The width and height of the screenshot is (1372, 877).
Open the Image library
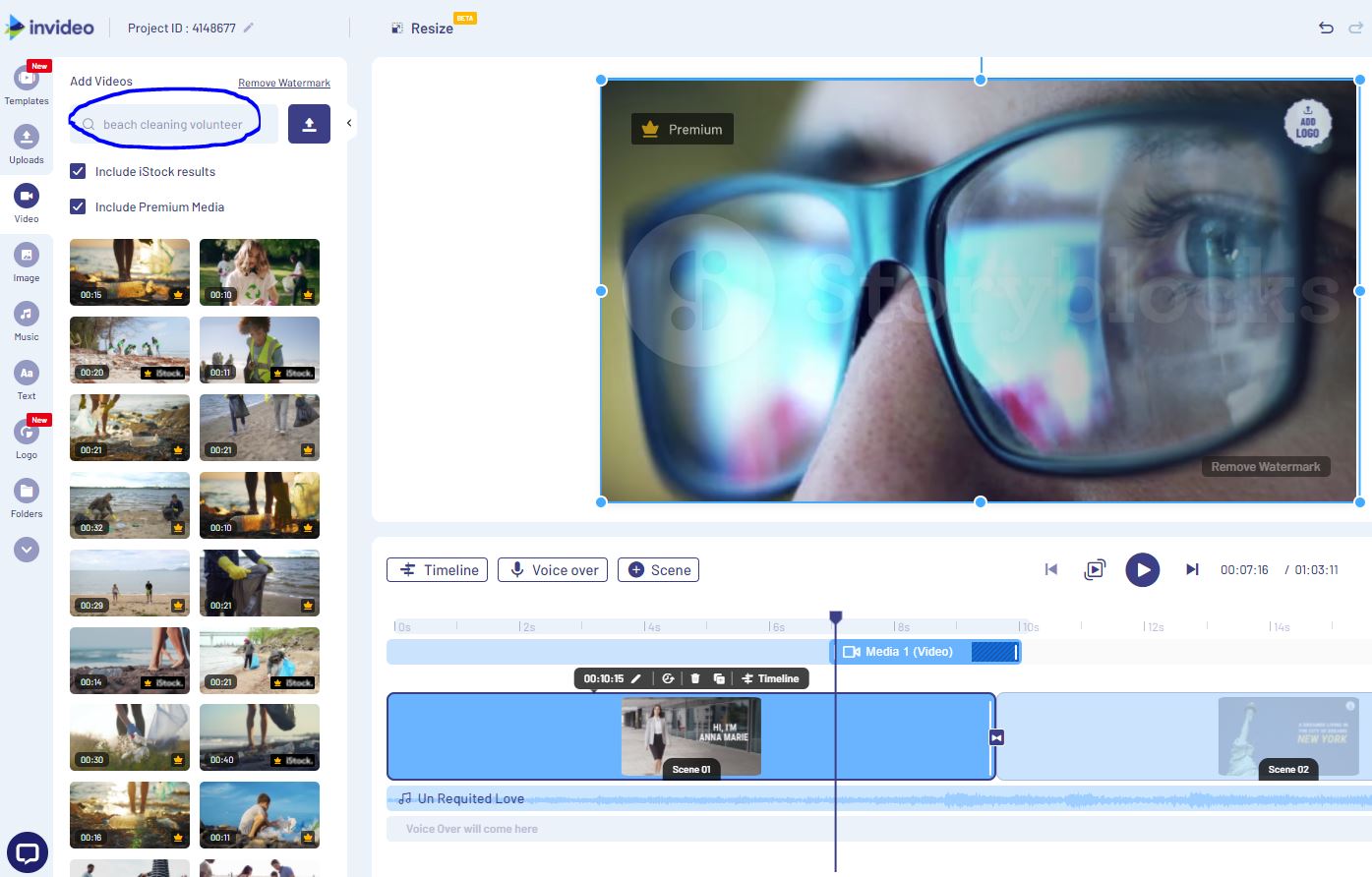[27, 262]
